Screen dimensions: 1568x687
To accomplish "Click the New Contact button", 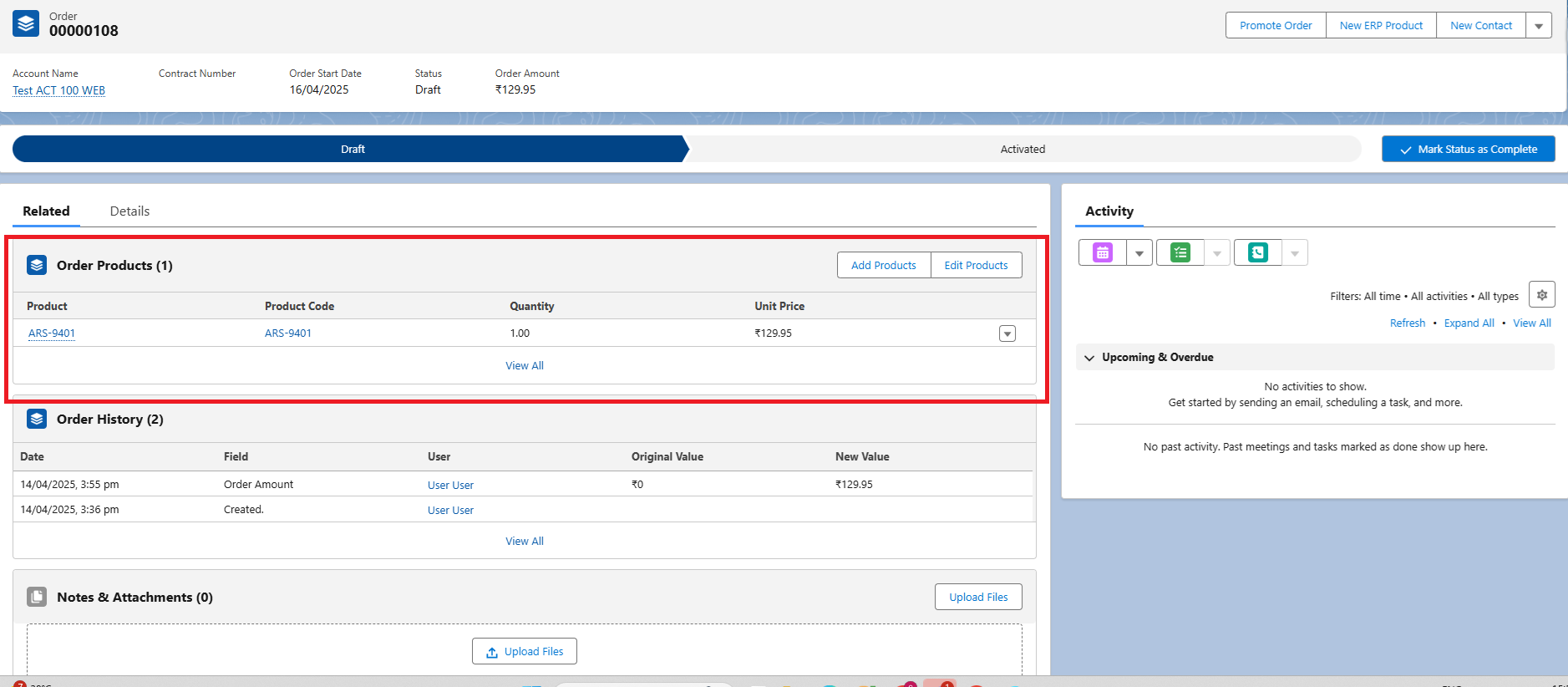I will (1481, 26).
